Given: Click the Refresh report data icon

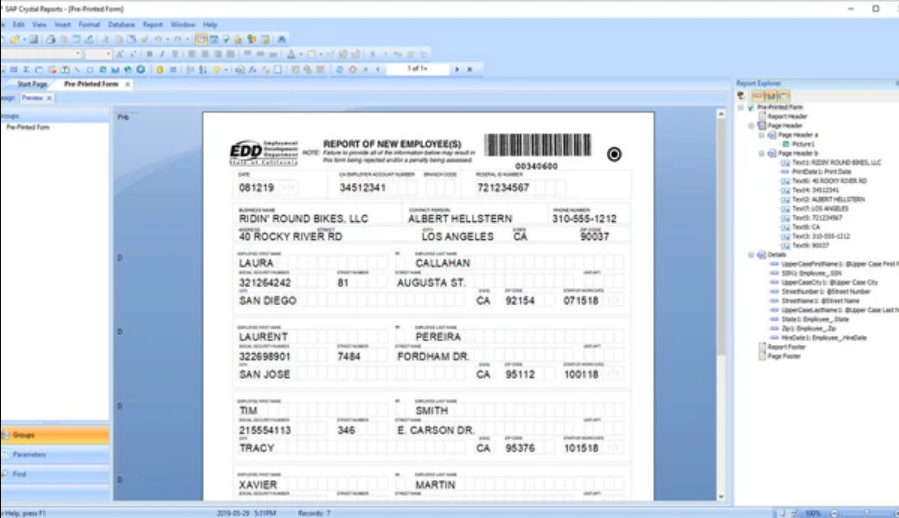Looking at the screenshot, I should [x=338, y=70].
